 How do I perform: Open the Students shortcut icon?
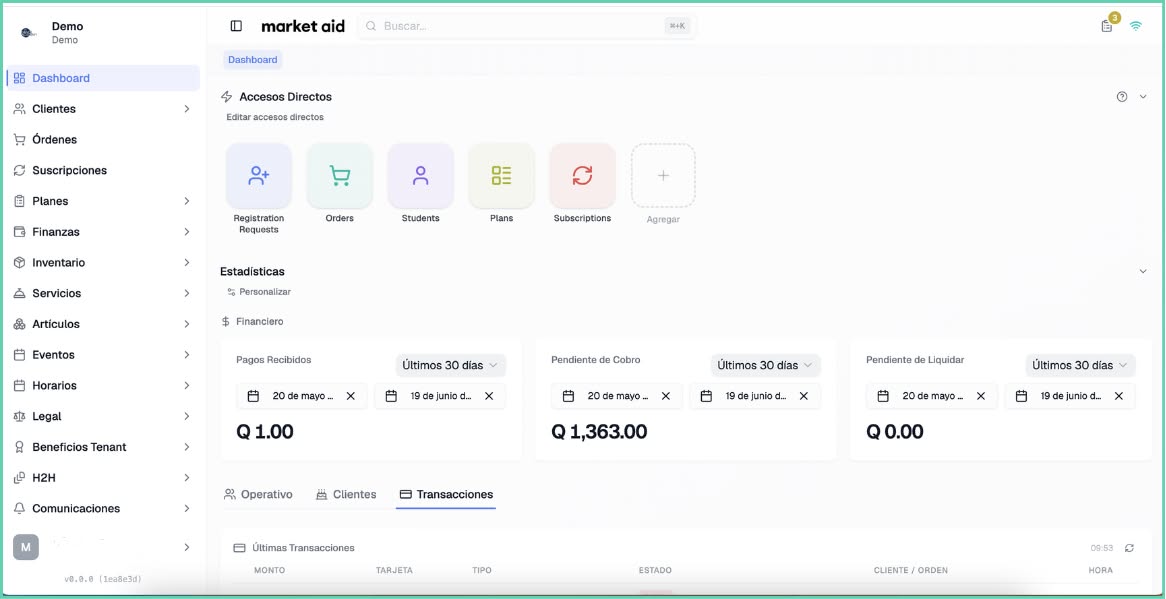(421, 175)
